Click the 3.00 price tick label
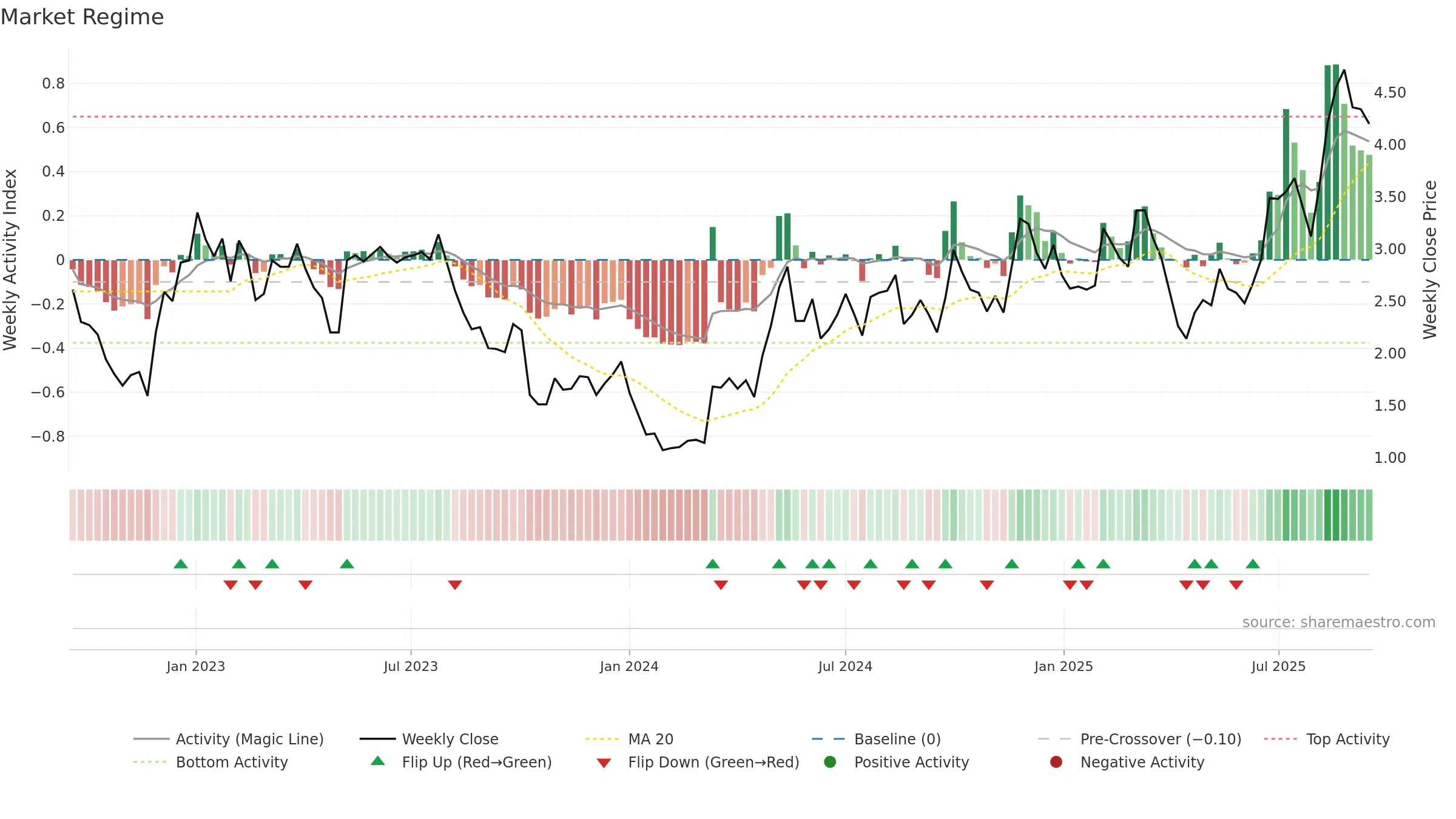The width and height of the screenshot is (1456, 819). coord(1390,249)
